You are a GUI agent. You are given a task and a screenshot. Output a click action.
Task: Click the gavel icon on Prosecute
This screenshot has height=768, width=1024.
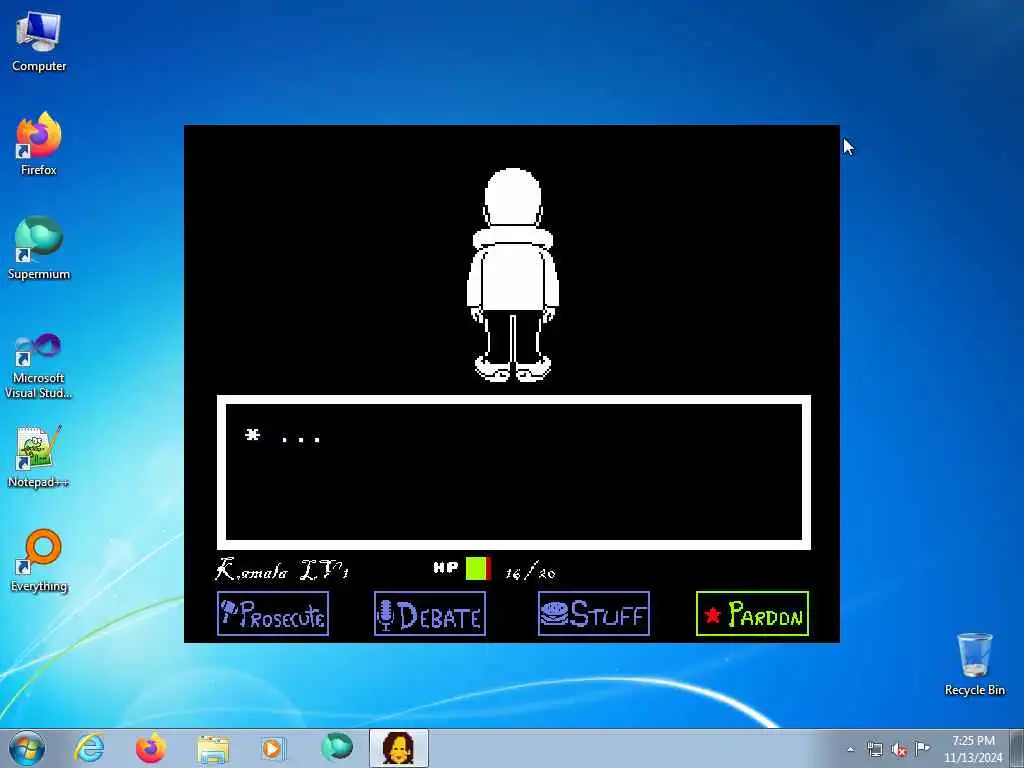pyautogui.click(x=228, y=611)
